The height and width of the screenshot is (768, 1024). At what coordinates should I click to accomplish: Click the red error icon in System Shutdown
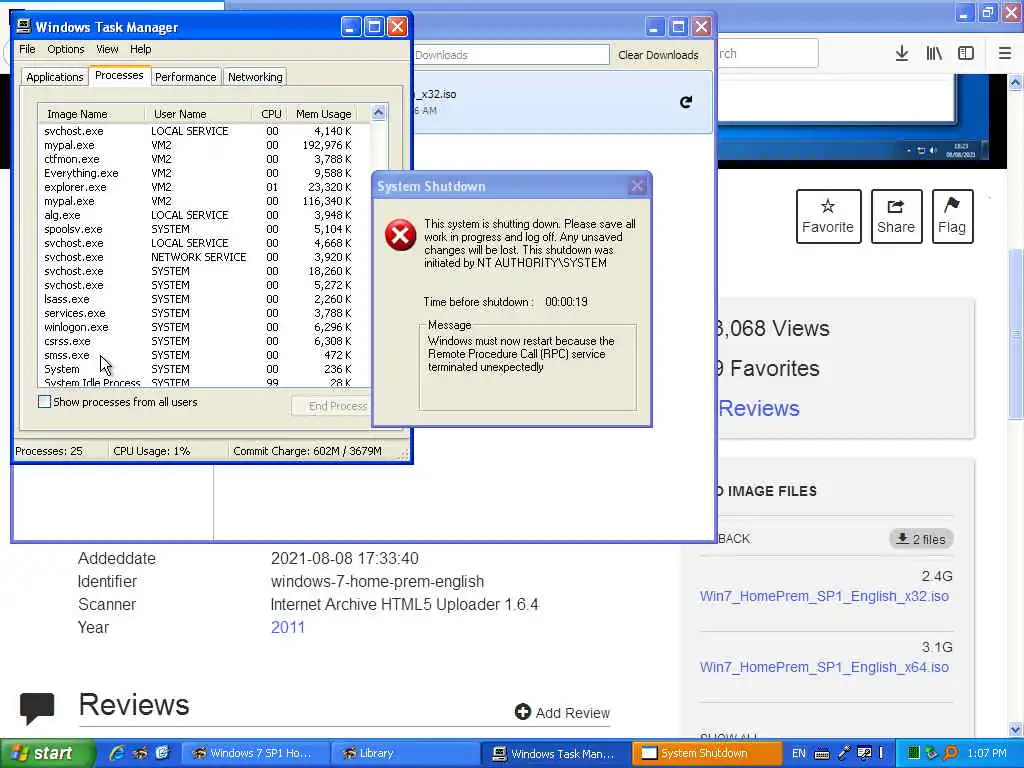pyautogui.click(x=400, y=235)
